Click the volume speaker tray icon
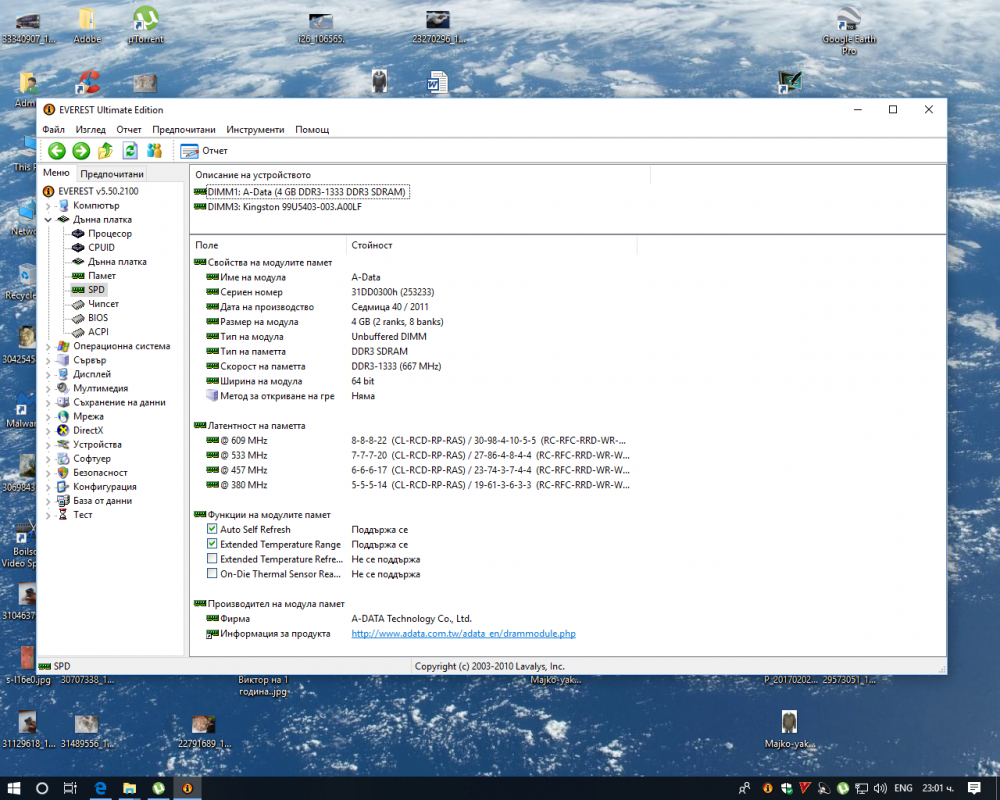This screenshot has height=800, width=1000. [880, 789]
